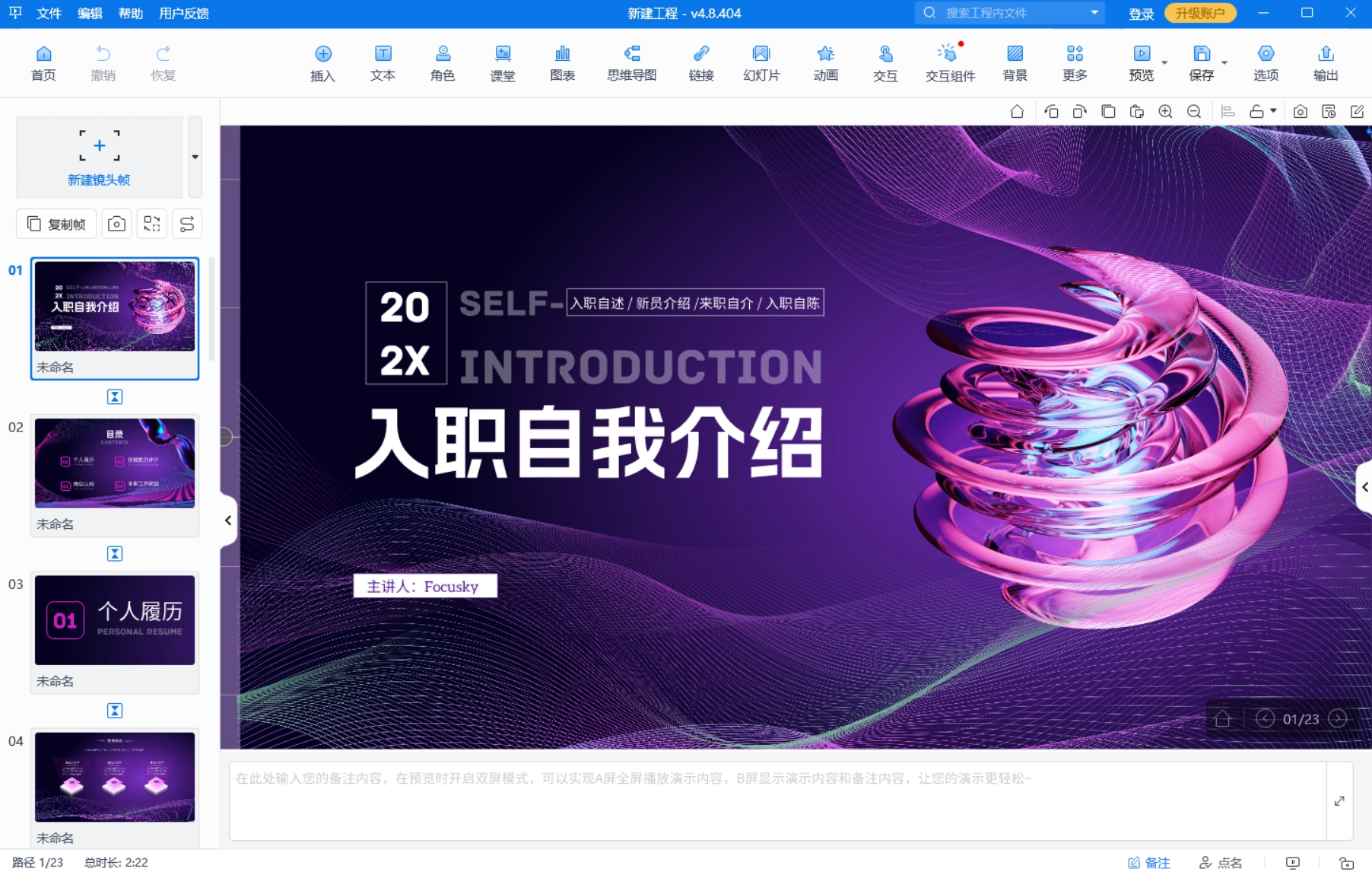This screenshot has height=872, width=1372.
Task: Open the 插入 insert tool
Action: pyautogui.click(x=322, y=62)
